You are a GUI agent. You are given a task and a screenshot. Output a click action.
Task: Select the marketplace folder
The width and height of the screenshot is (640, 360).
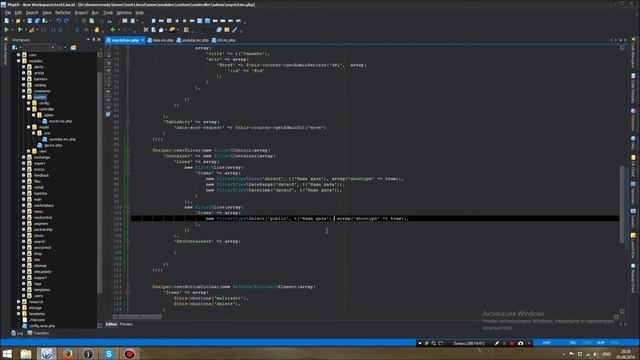(x=44, y=205)
